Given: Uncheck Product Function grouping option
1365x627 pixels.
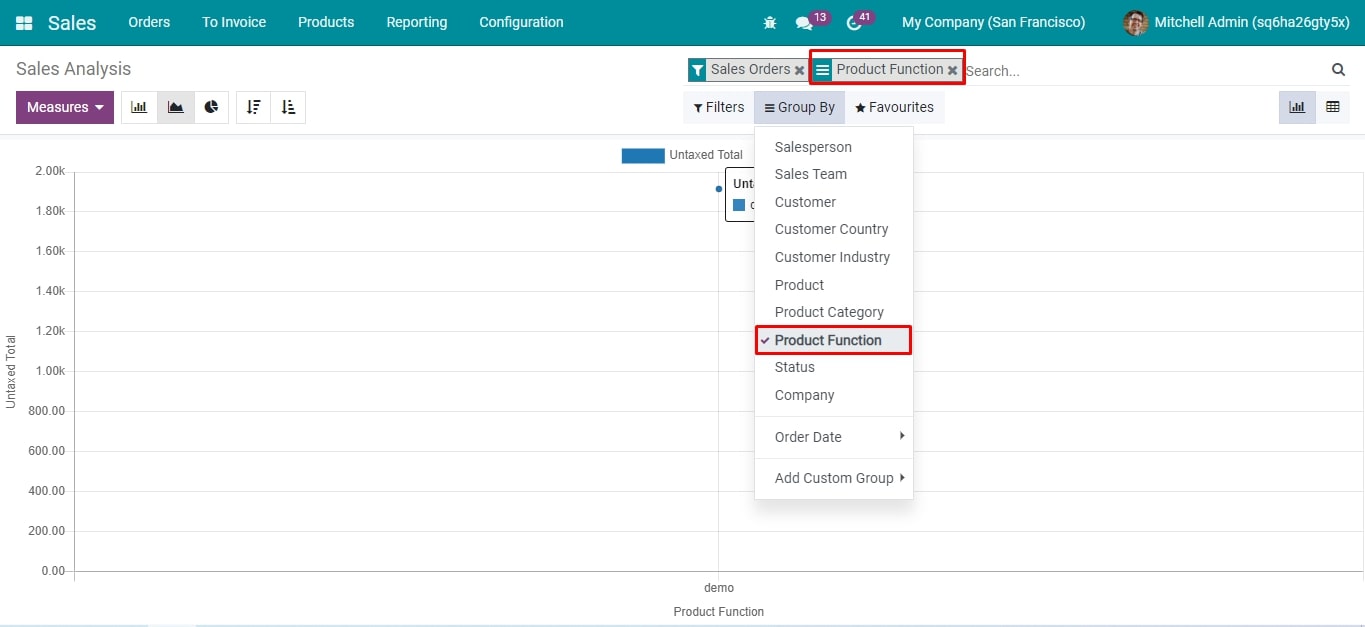Looking at the screenshot, I should (x=828, y=340).
